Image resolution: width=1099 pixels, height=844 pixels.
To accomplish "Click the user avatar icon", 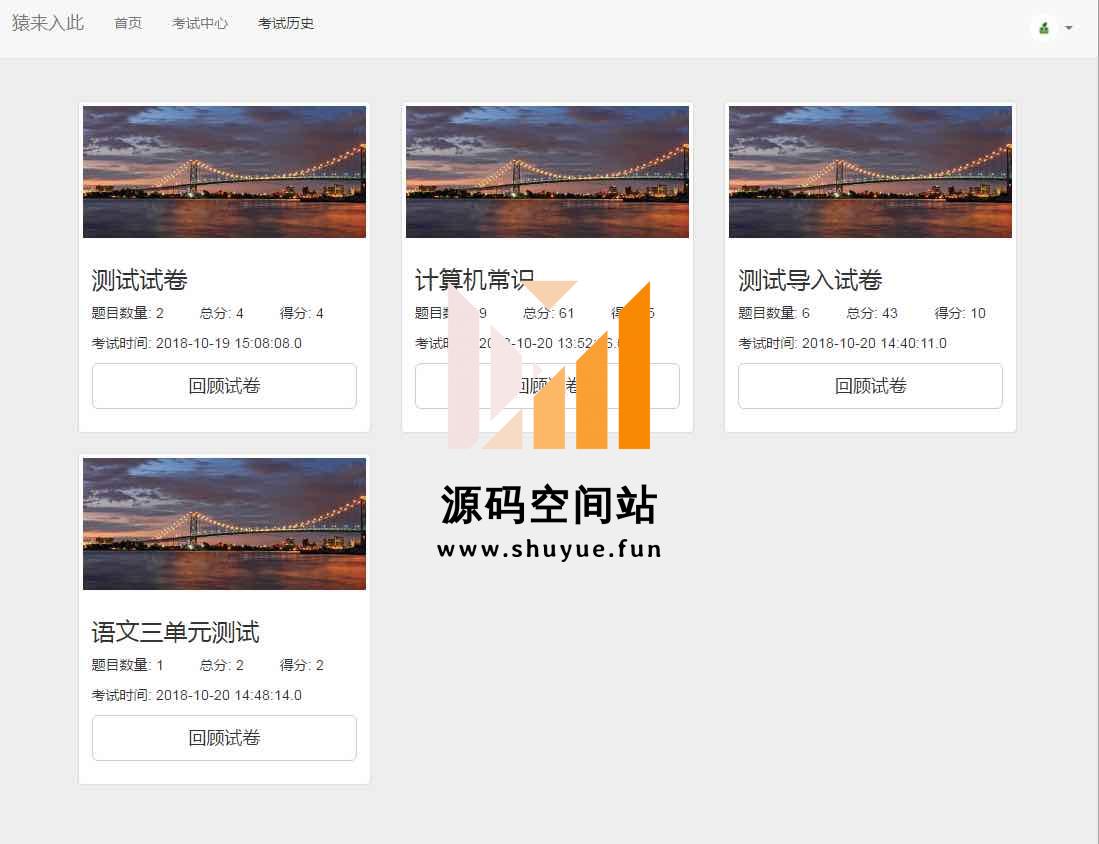I will (x=1044, y=28).
